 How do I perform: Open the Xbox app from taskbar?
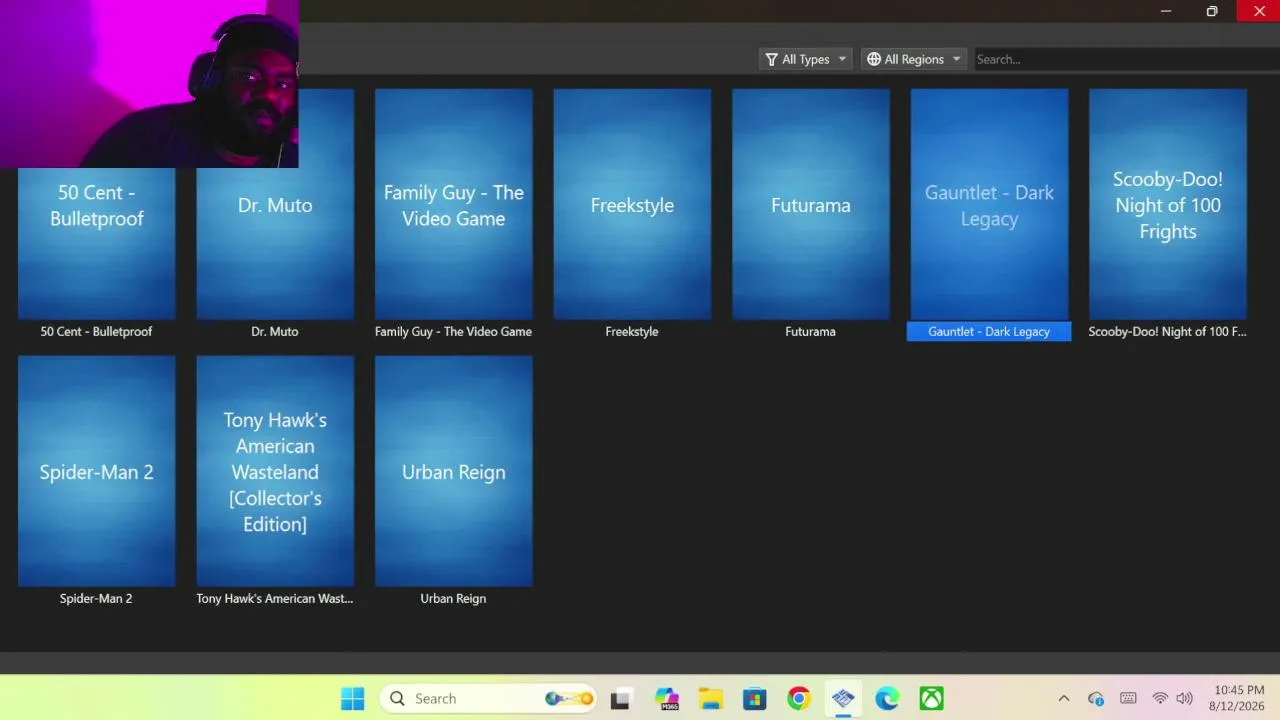pyautogui.click(x=931, y=698)
